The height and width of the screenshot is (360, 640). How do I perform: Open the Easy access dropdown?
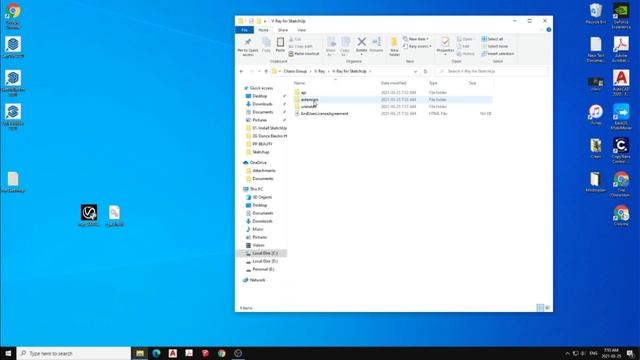tap(417, 47)
